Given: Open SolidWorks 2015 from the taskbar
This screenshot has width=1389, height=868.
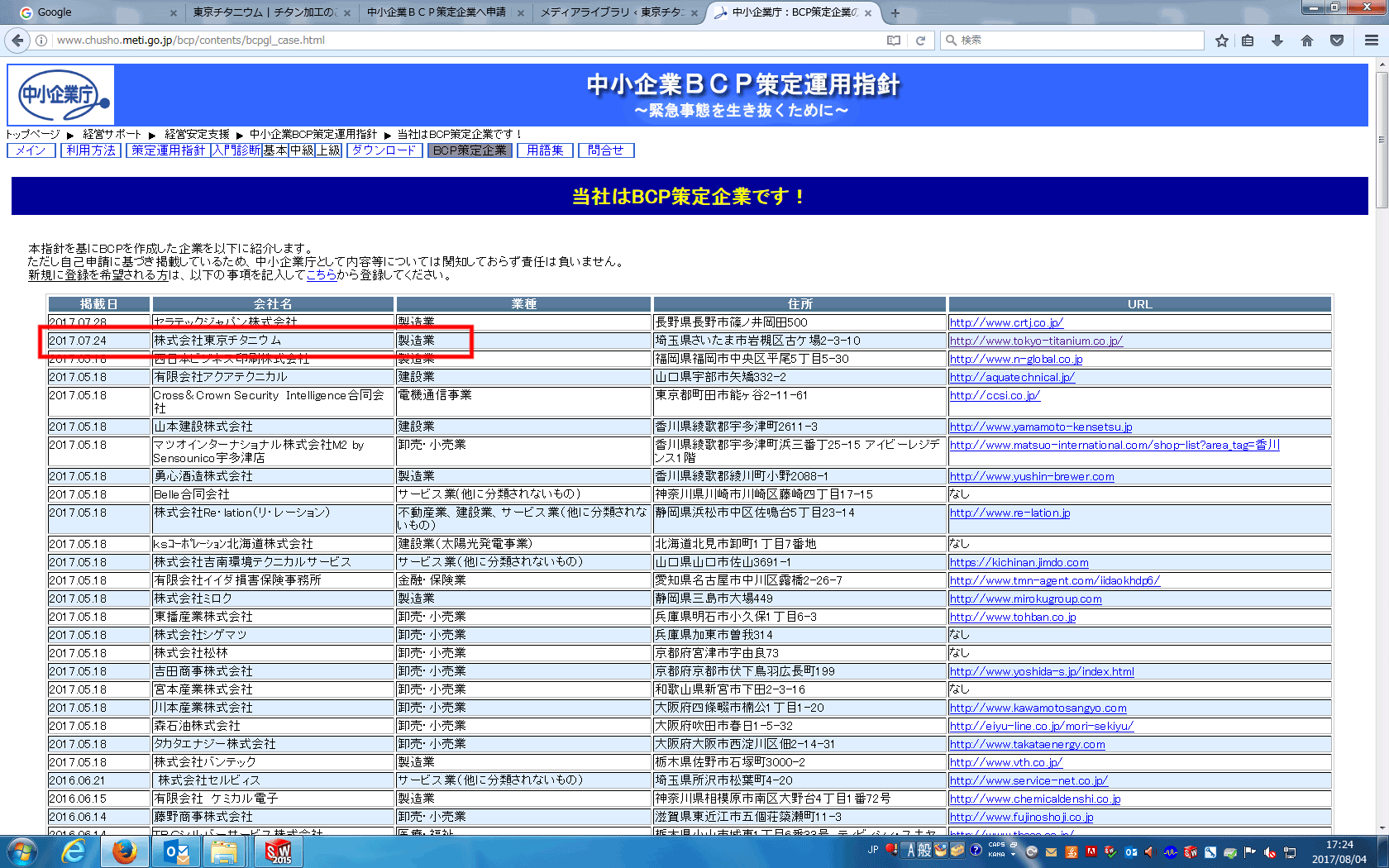Looking at the screenshot, I should 278,851.
